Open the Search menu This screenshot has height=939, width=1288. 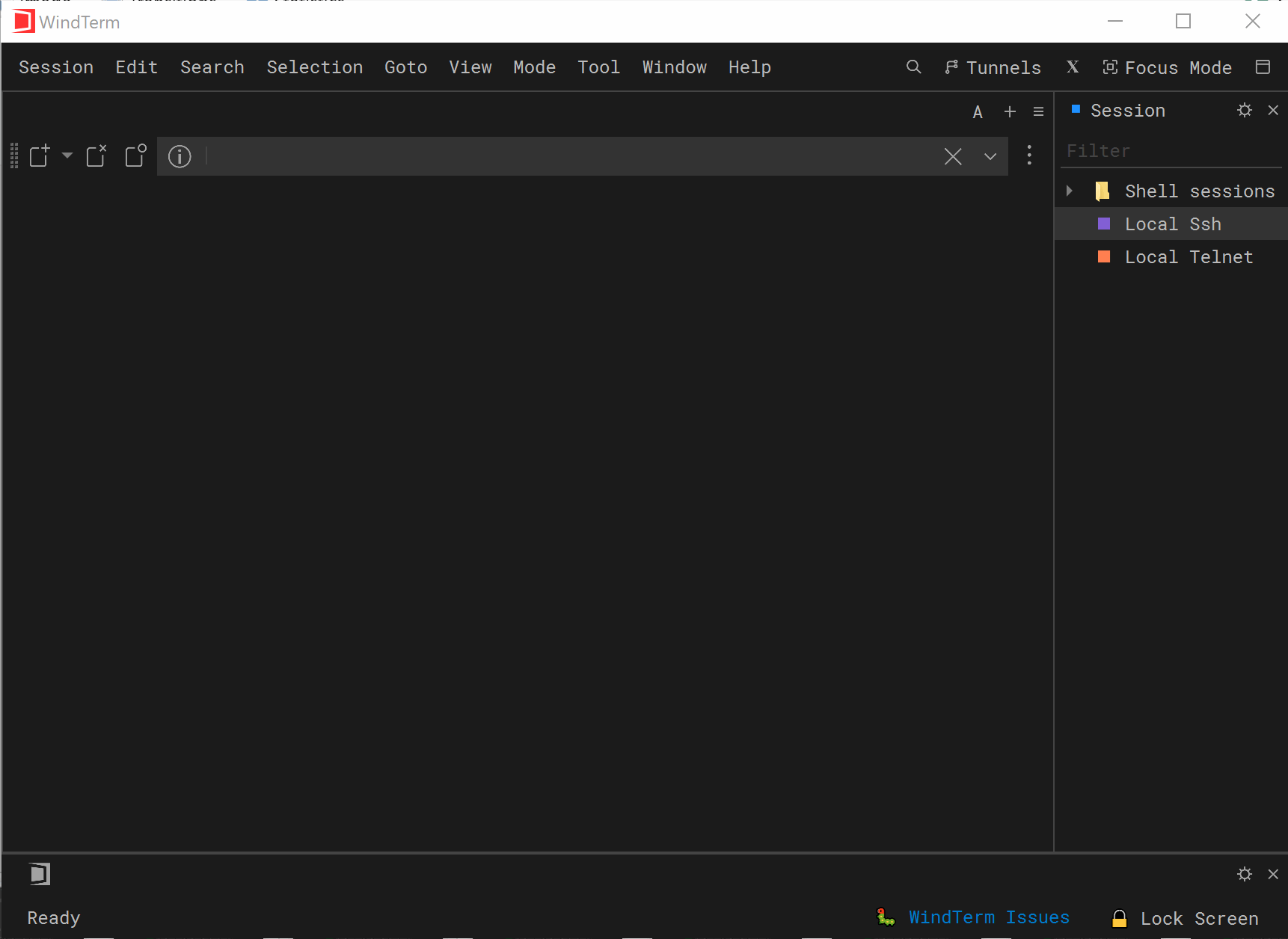point(212,67)
